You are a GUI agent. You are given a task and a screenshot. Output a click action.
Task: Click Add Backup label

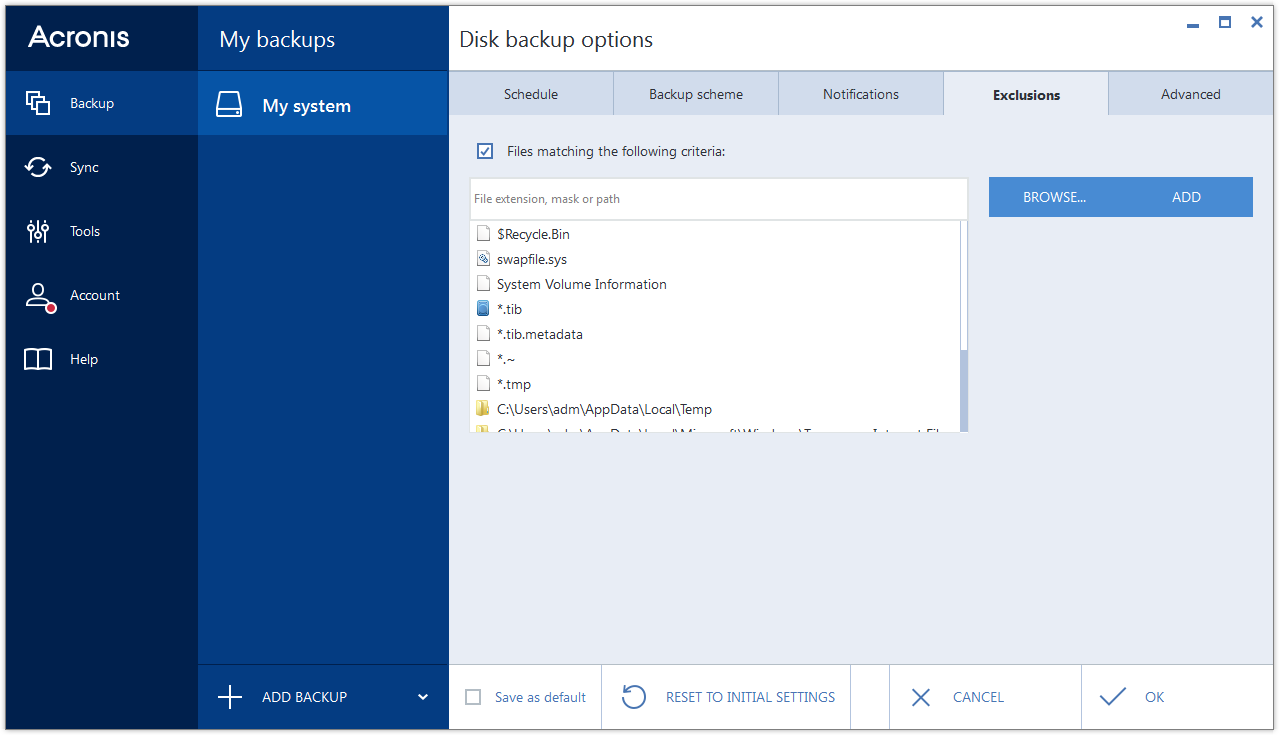click(x=304, y=697)
